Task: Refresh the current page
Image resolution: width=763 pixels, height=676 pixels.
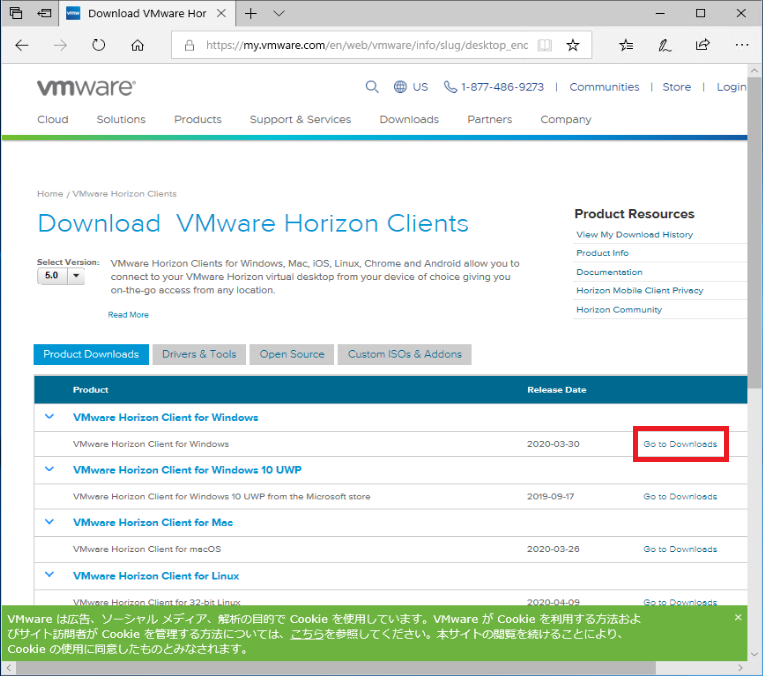Action: [x=99, y=45]
